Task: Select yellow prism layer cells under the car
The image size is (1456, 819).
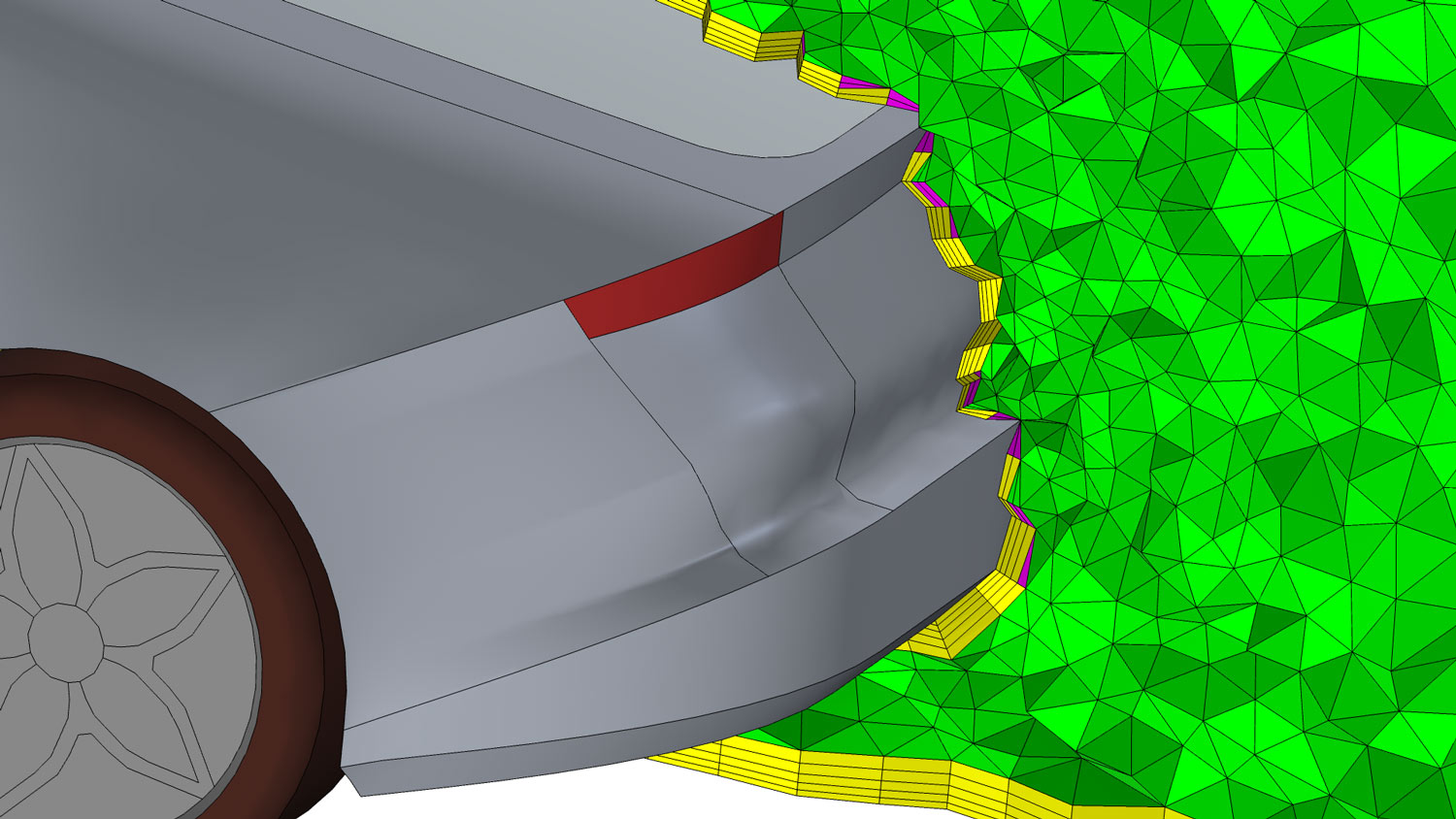Action: 874,774
